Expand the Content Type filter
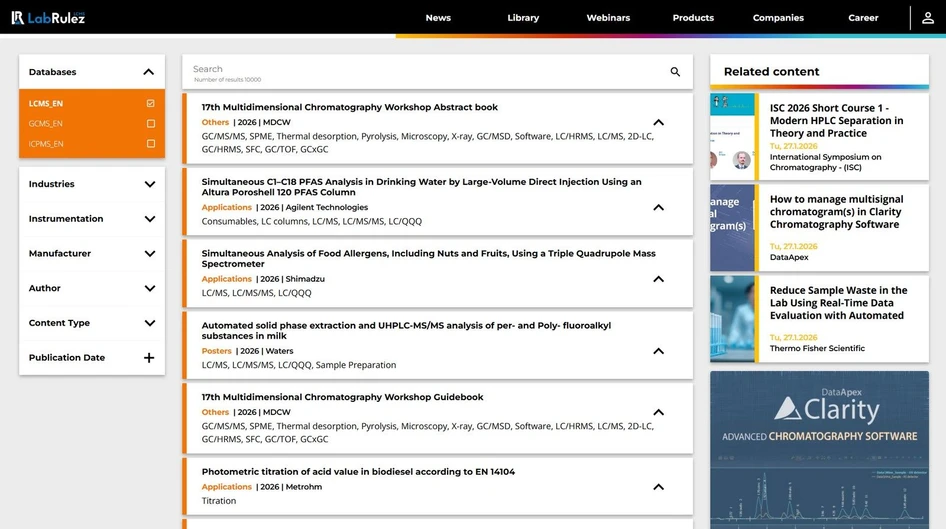 149,323
